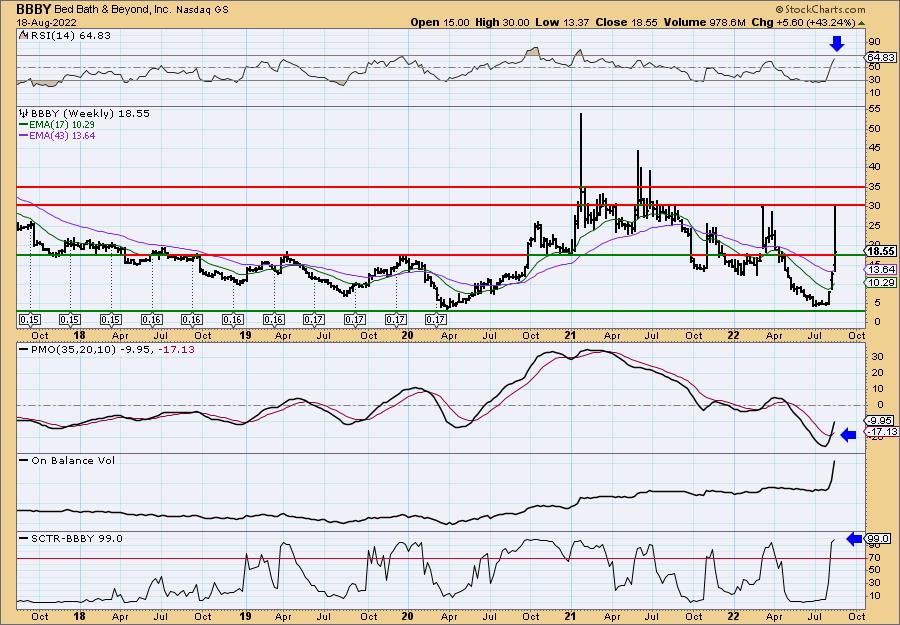Click the green 10.29 EMA axis tag

(x=881, y=282)
